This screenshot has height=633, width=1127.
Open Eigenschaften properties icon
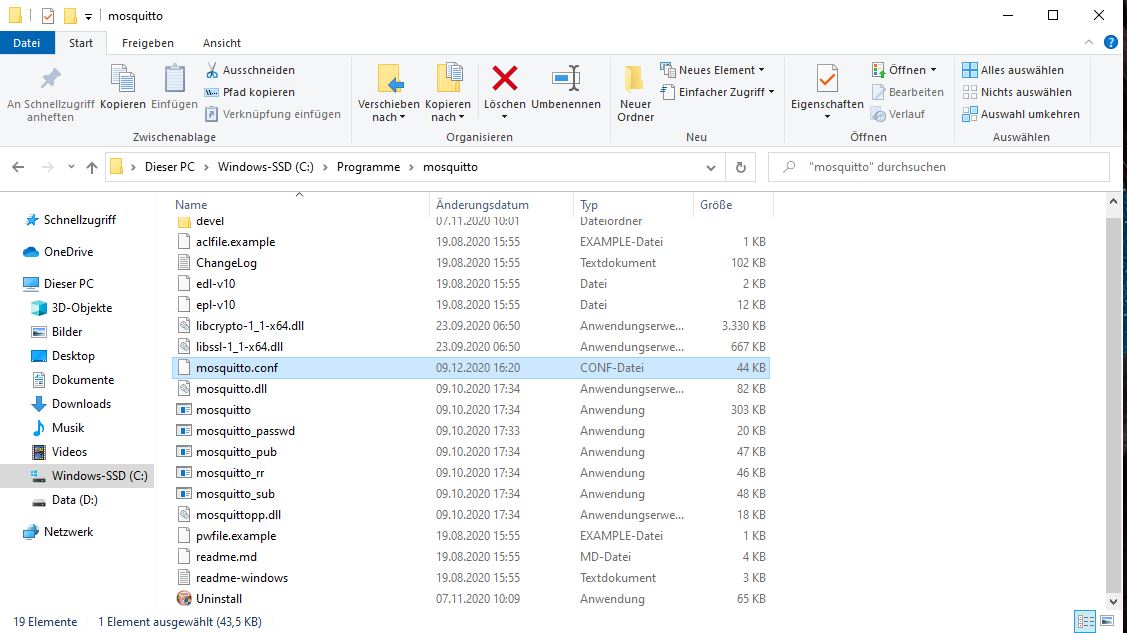(x=827, y=79)
